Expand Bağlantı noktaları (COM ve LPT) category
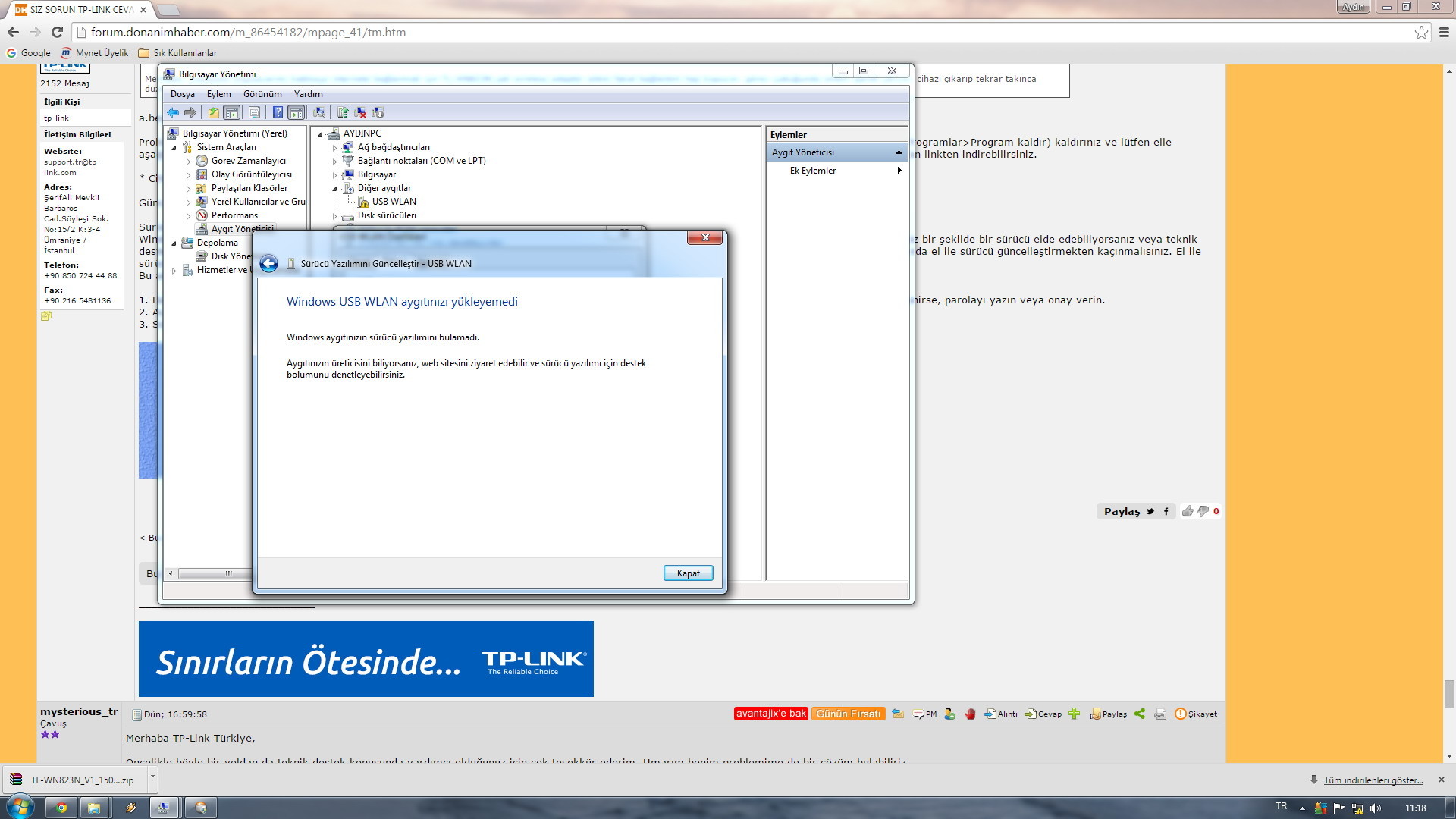 (x=334, y=162)
